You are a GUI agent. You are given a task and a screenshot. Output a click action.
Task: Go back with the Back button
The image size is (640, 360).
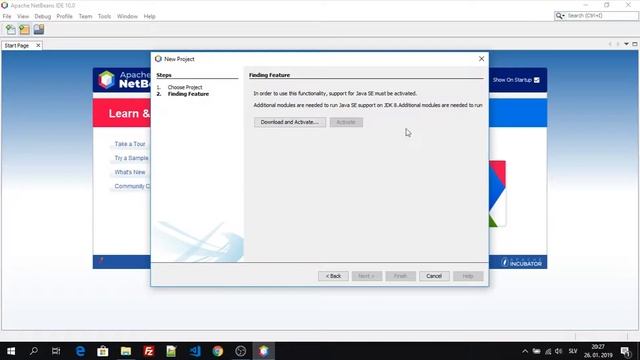(333, 276)
